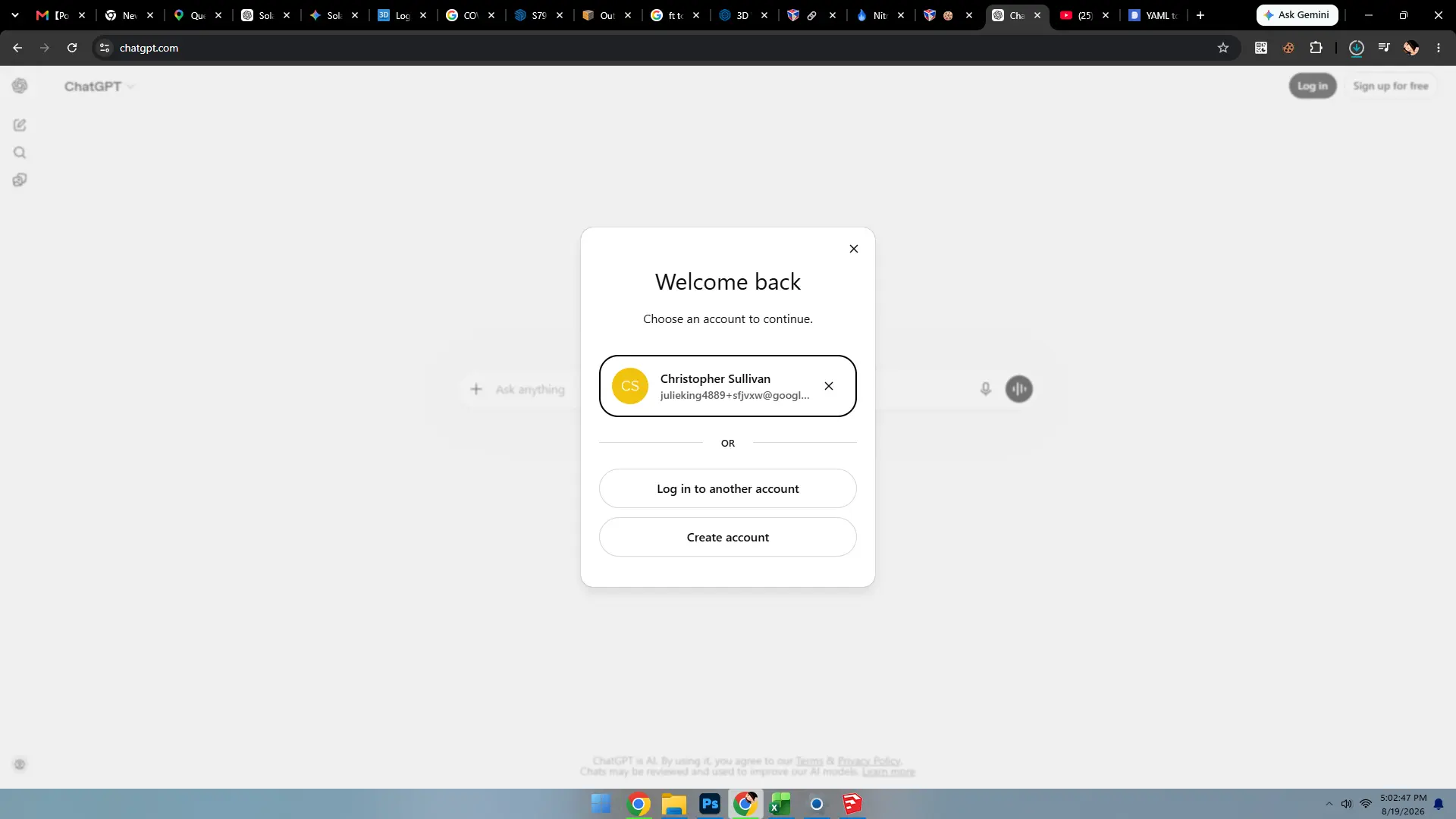This screenshot has width=1456, height=819.
Task: Open the Extensions puzzle menu
Action: 1316,48
